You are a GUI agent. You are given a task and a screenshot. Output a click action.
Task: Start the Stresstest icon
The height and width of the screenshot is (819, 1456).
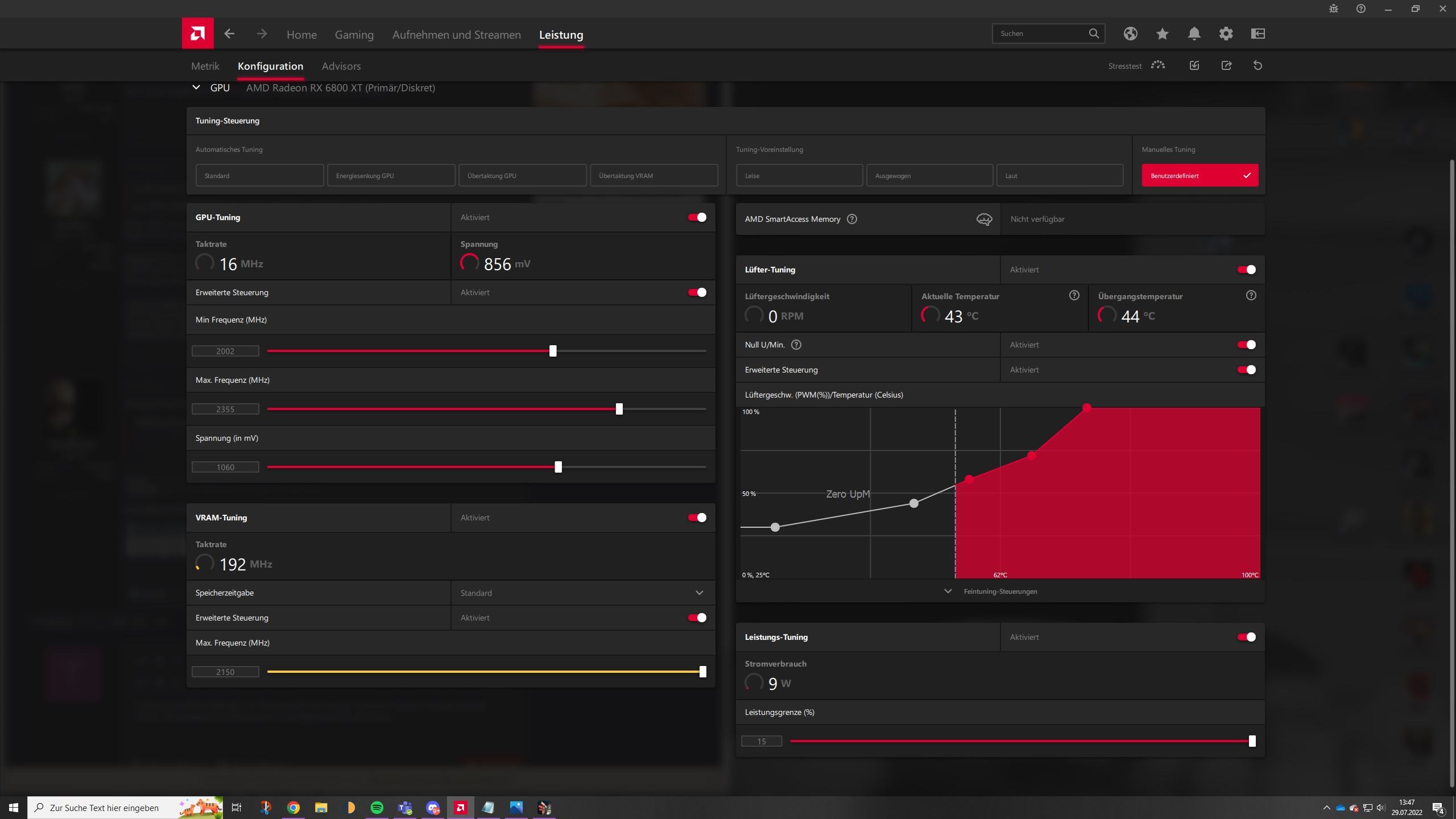pos(1157,65)
